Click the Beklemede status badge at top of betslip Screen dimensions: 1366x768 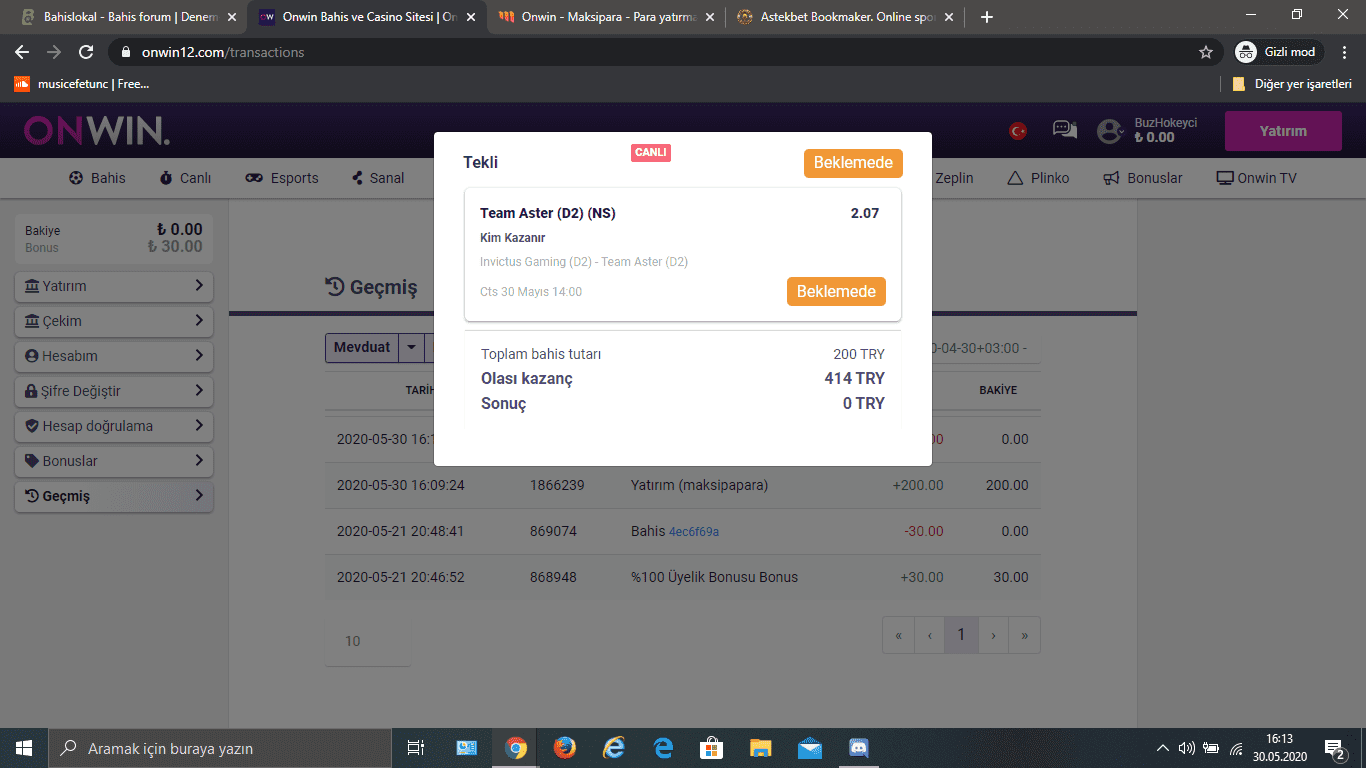(853, 163)
